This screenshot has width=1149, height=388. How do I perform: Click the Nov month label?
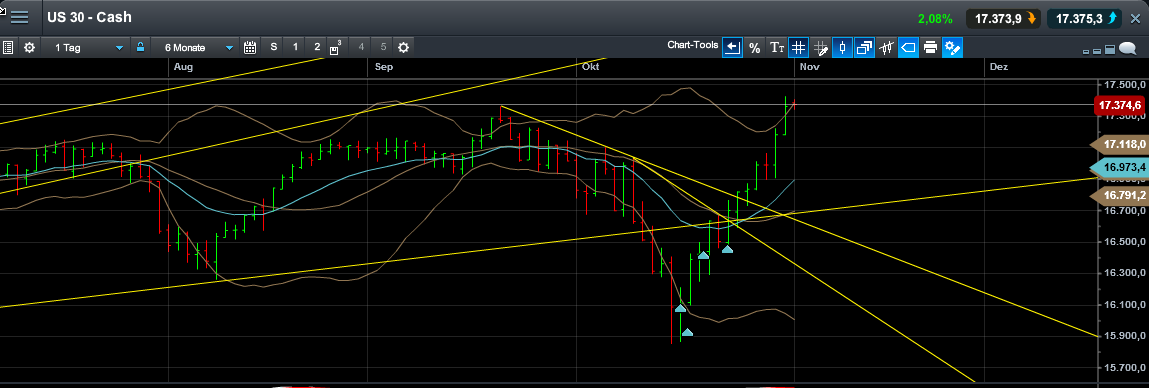pyautogui.click(x=809, y=67)
